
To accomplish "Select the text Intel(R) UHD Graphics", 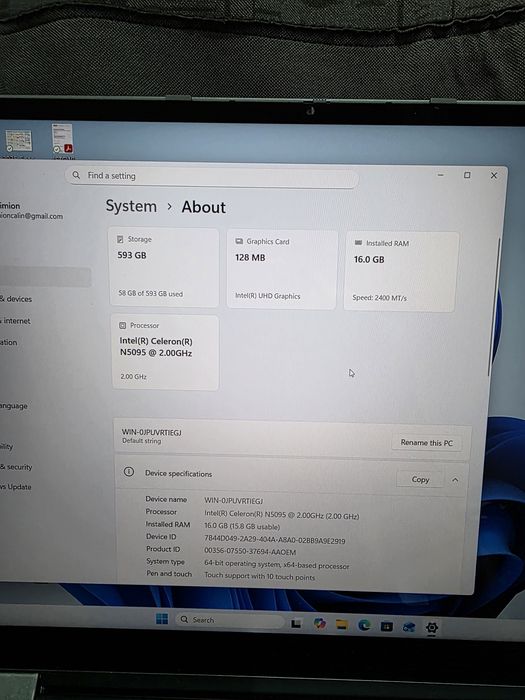I will (x=267, y=296).
